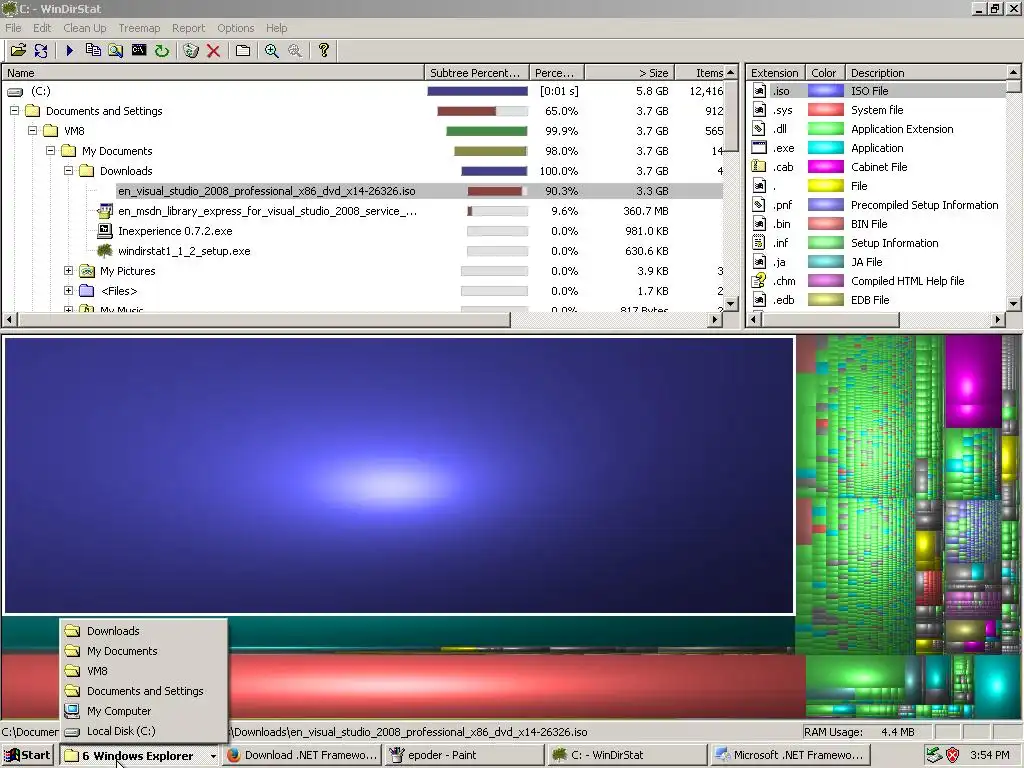Screen dimensions: 1024x768
Task: Click the Properties toolbar icon
Action: click(x=242, y=50)
